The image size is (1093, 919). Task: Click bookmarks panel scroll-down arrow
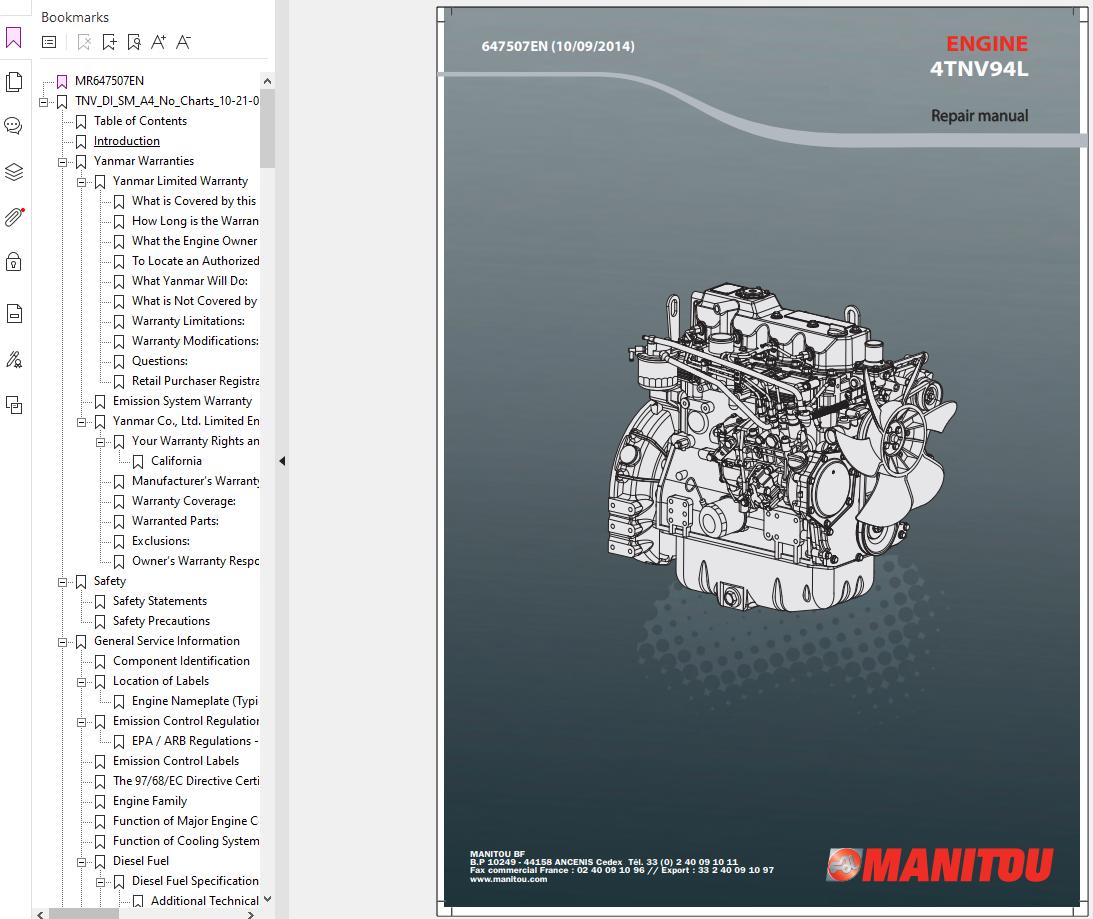pyautogui.click(x=267, y=899)
